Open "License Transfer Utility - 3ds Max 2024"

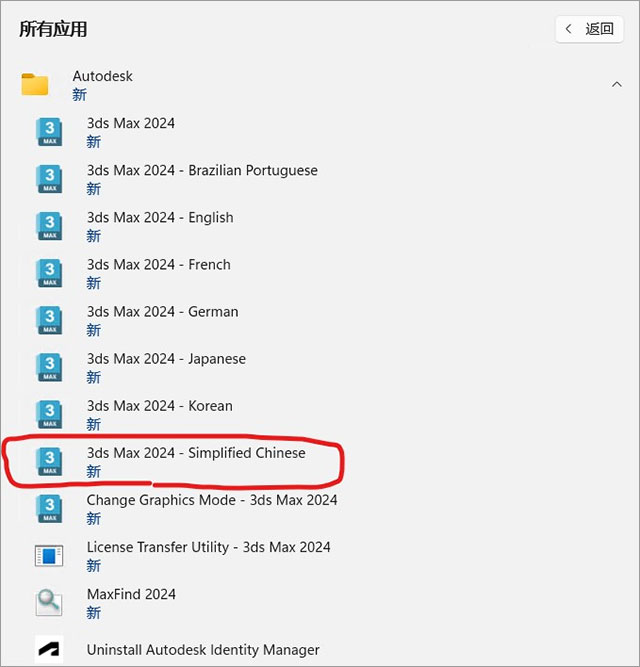click(208, 547)
